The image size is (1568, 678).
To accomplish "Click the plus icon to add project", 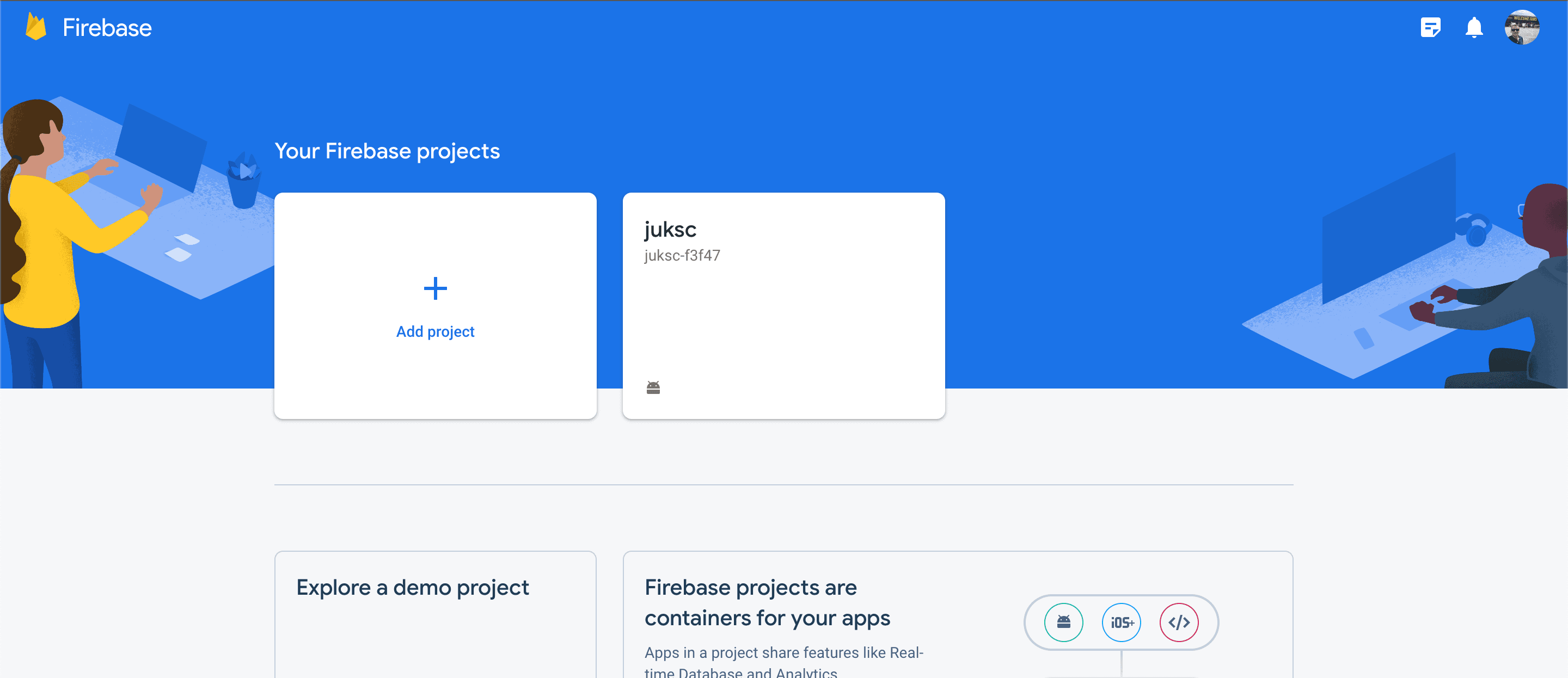I will click(435, 288).
